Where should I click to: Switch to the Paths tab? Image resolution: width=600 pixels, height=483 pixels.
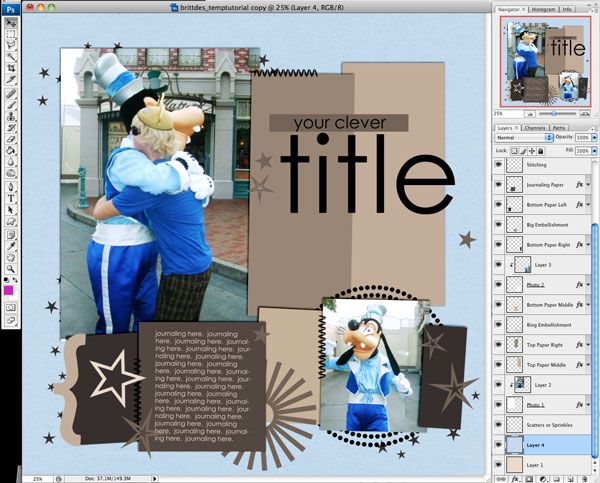coord(559,128)
